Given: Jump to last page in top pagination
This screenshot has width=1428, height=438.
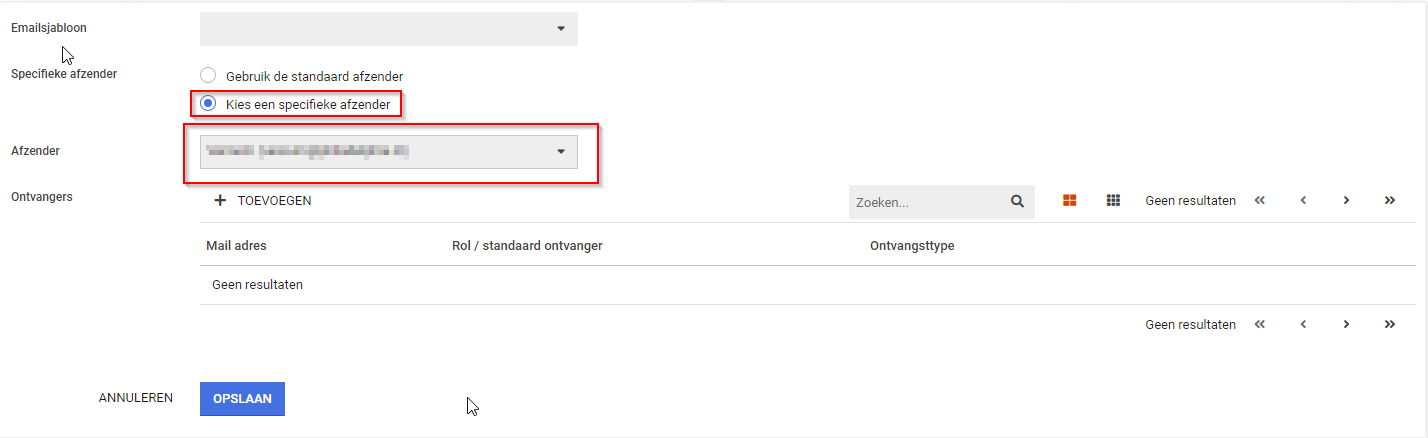Looking at the screenshot, I should coord(1390,201).
